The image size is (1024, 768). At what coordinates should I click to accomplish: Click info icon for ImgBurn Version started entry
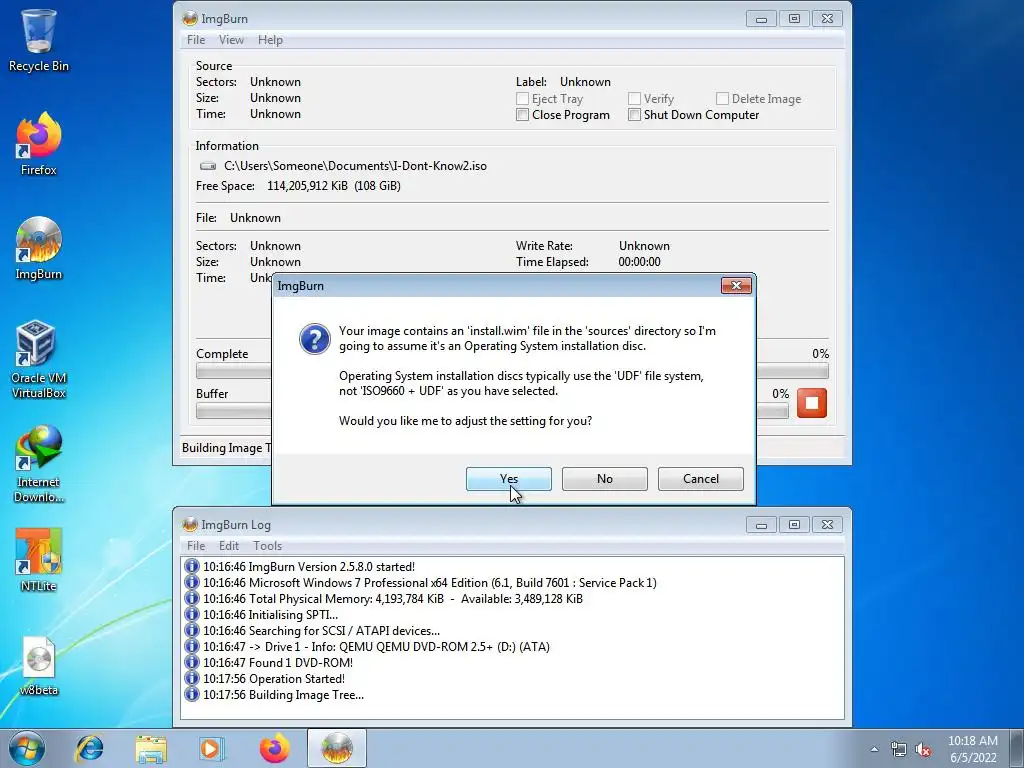tap(191, 567)
